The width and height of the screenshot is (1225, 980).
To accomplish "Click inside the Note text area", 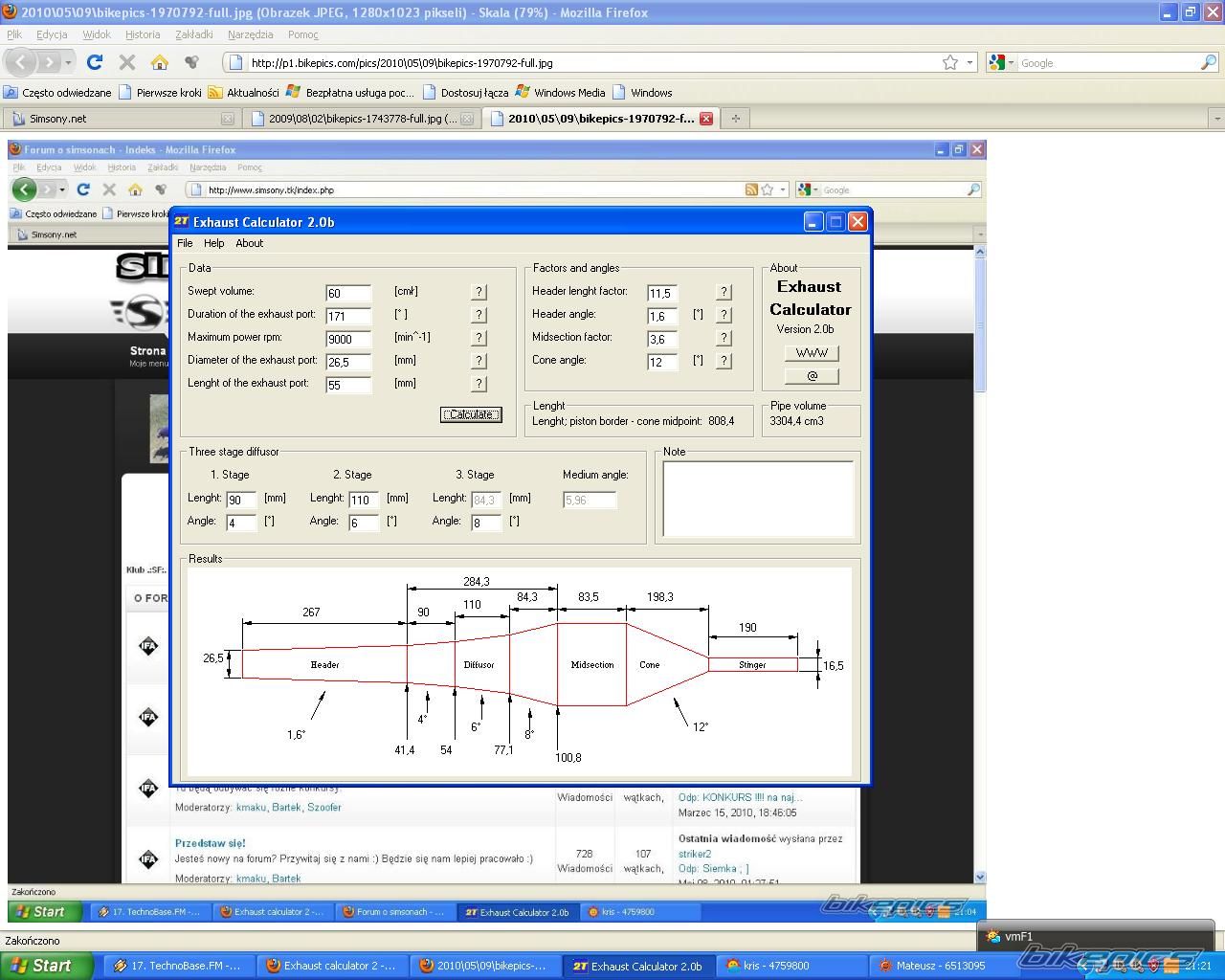I will pos(758,499).
